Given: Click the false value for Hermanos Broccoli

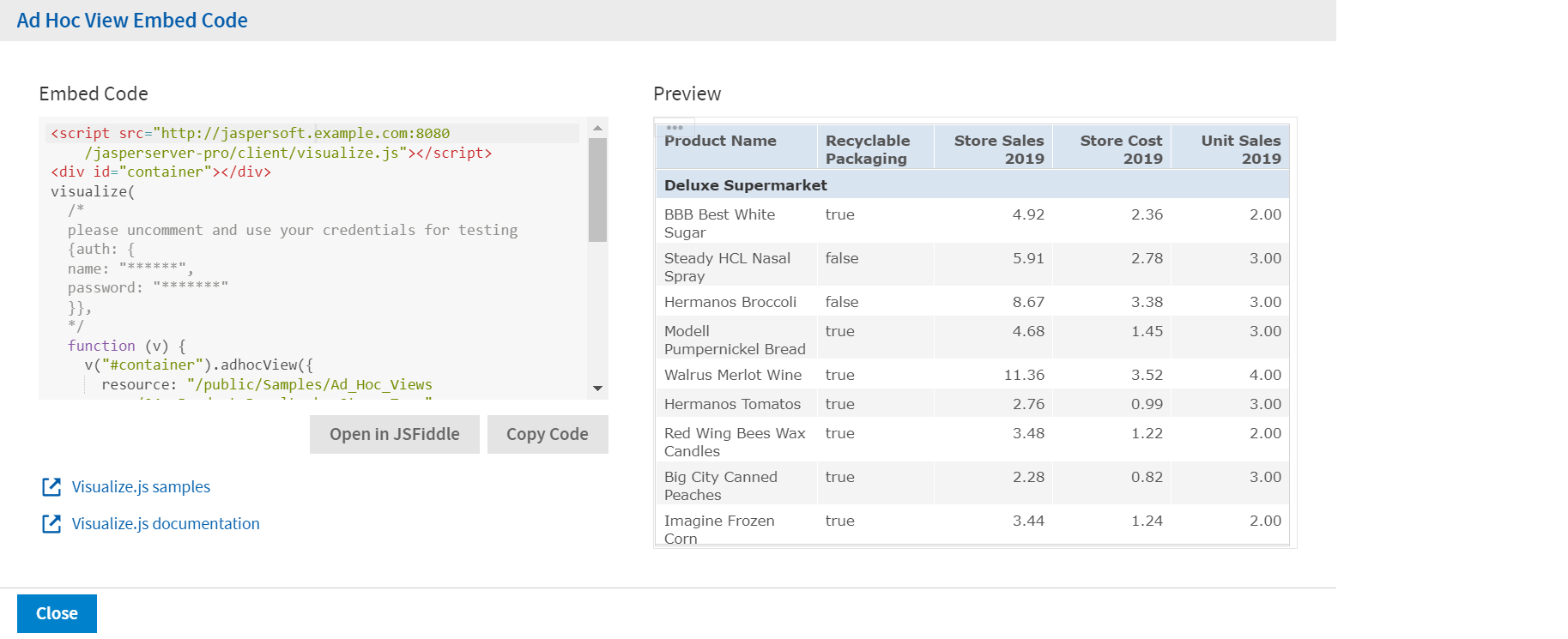Looking at the screenshot, I should [x=842, y=302].
